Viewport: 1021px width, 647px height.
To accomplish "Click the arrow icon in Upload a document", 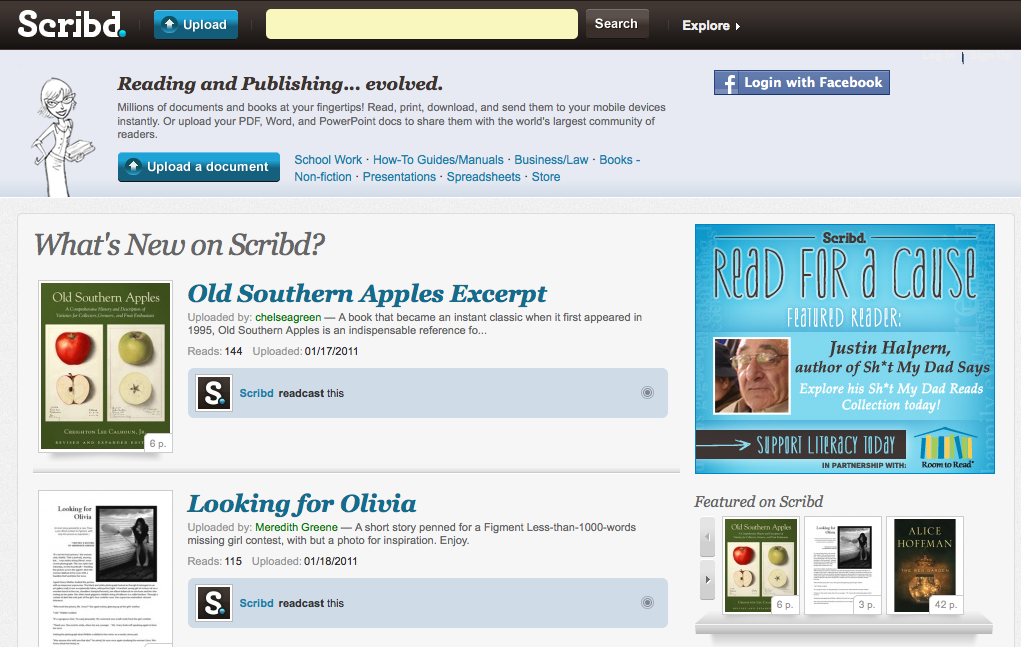I will click(x=133, y=166).
